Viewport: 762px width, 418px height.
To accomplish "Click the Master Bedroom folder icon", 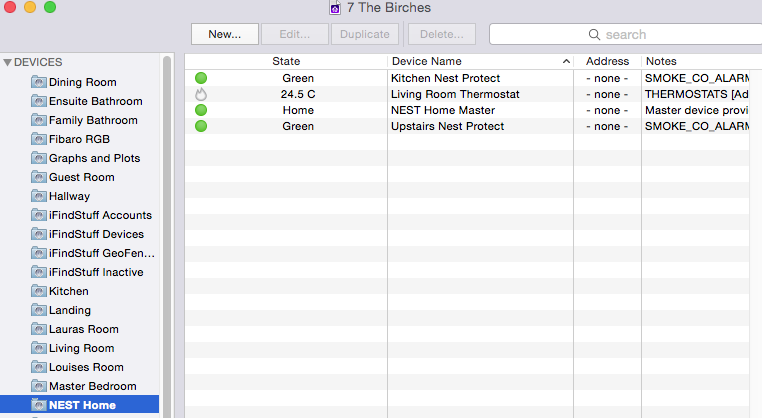I will (x=39, y=385).
